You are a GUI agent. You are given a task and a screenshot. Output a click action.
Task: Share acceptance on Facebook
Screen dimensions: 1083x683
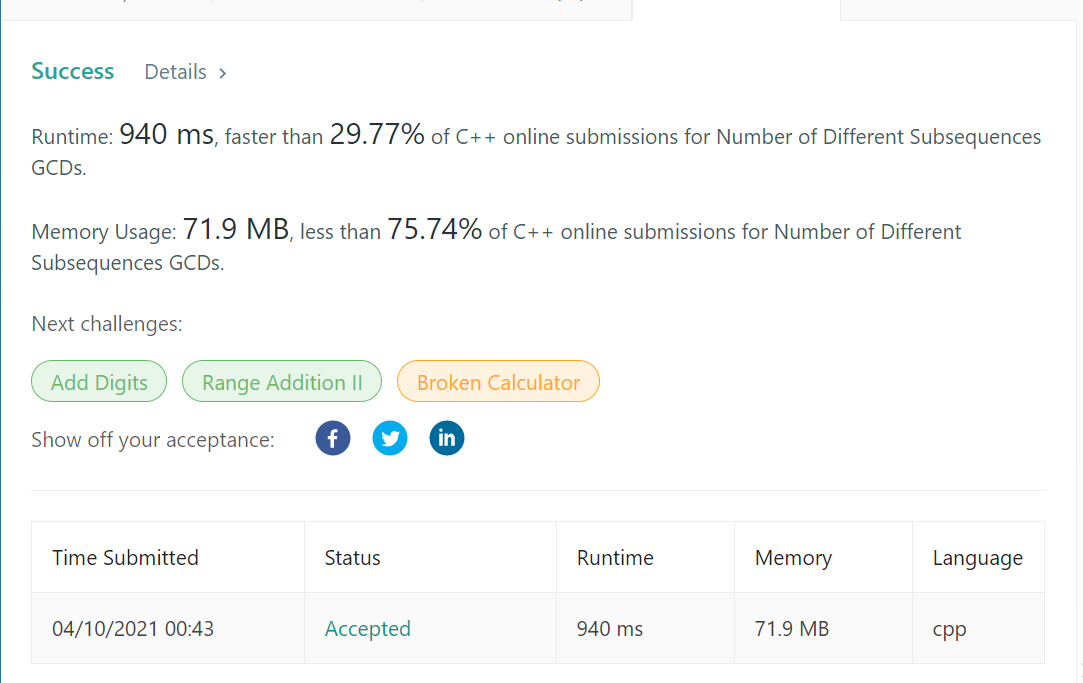(333, 438)
